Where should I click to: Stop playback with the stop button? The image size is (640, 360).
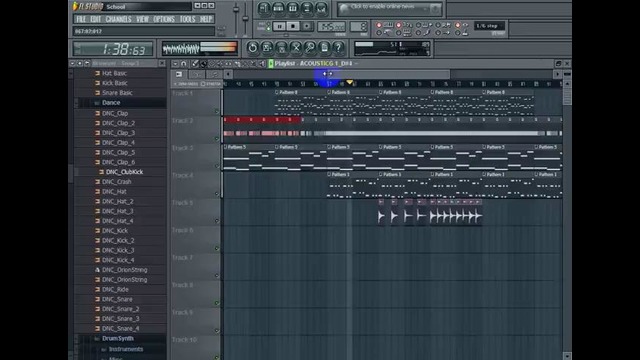tap(293, 27)
